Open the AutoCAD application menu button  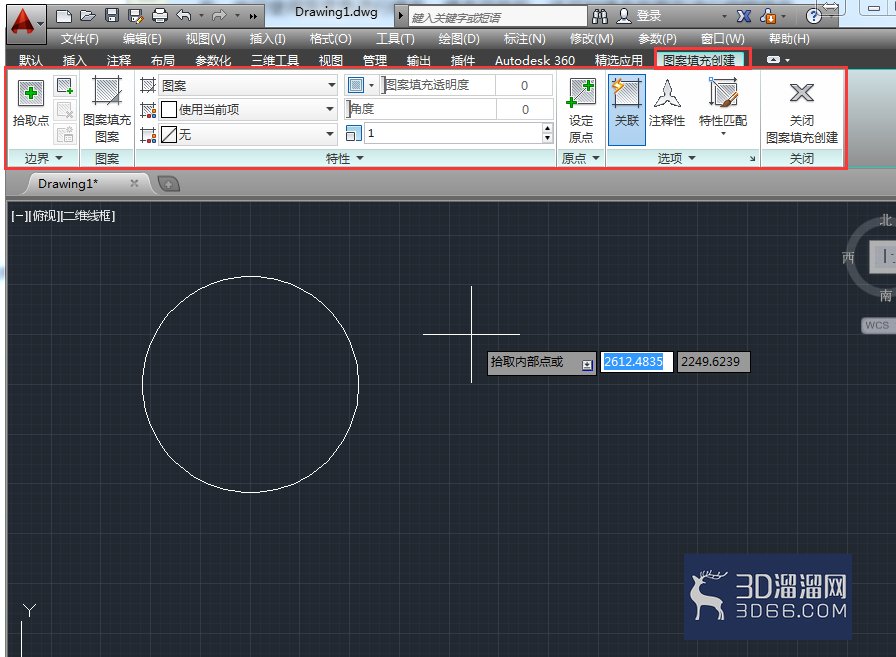click(x=26, y=24)
